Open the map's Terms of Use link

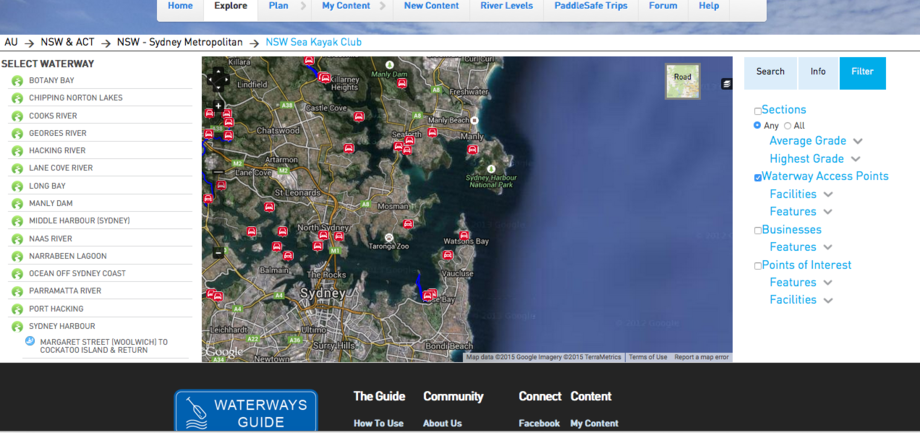tap(648, 357)
